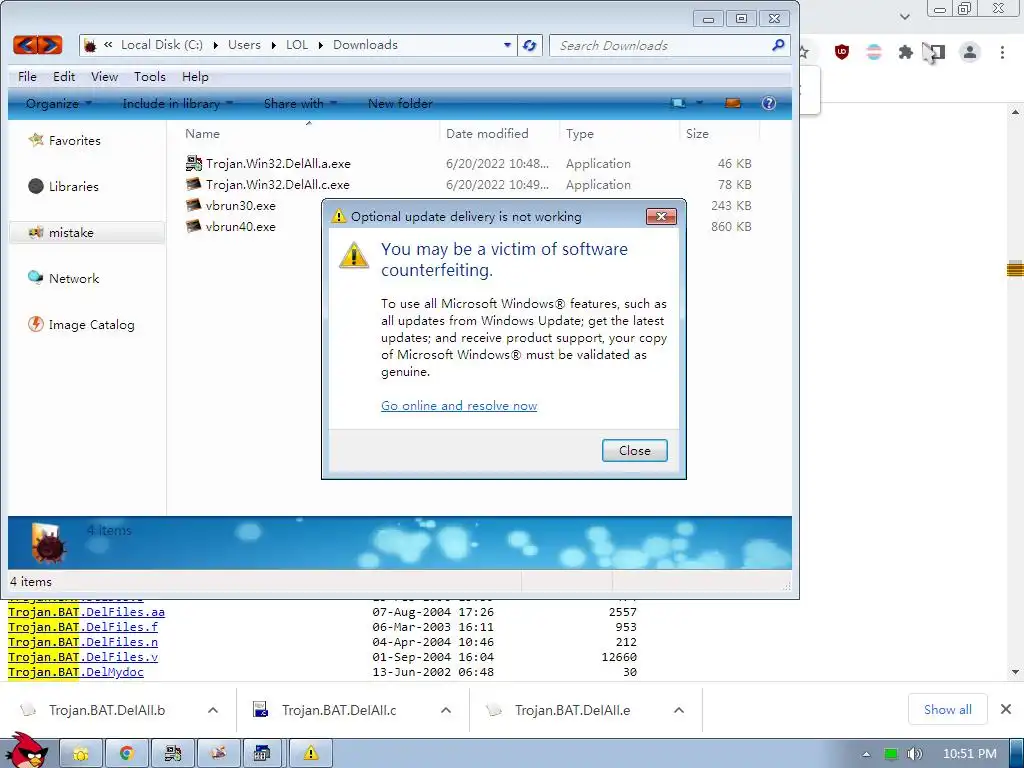Image resolution: width=1024 pixels, height=768 pixels.
Task: Toggle the preview pane icon in Explorer toolbar
Action: click(x=733, y=103)
